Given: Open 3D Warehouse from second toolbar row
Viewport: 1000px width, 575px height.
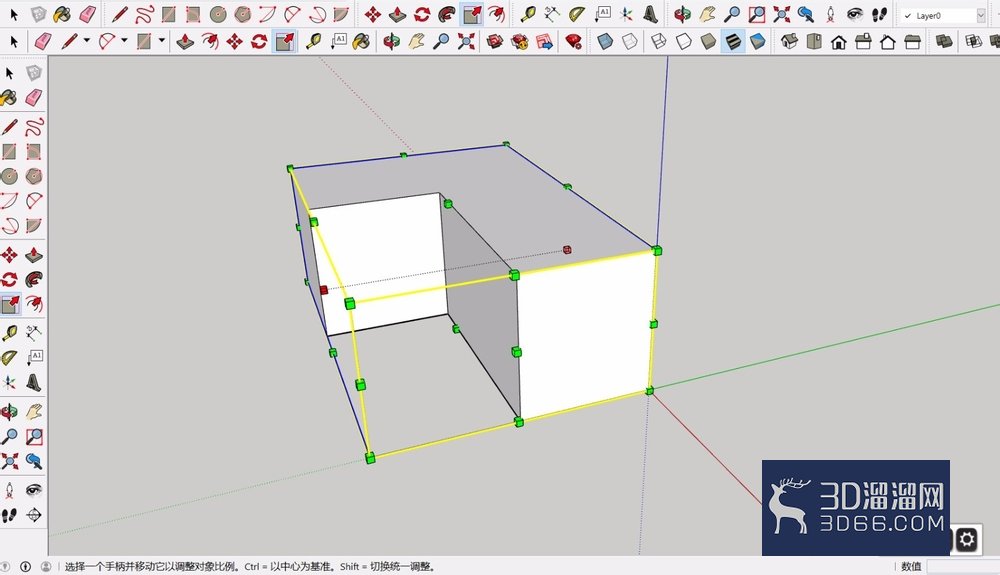Looking at the screenshot, I should pos(495,42).
